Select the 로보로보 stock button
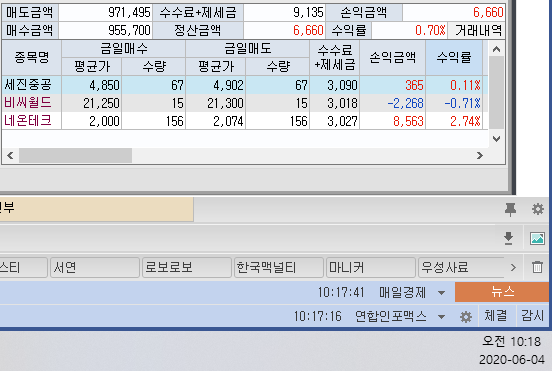552x371 pixels. (x=187, y=268)
